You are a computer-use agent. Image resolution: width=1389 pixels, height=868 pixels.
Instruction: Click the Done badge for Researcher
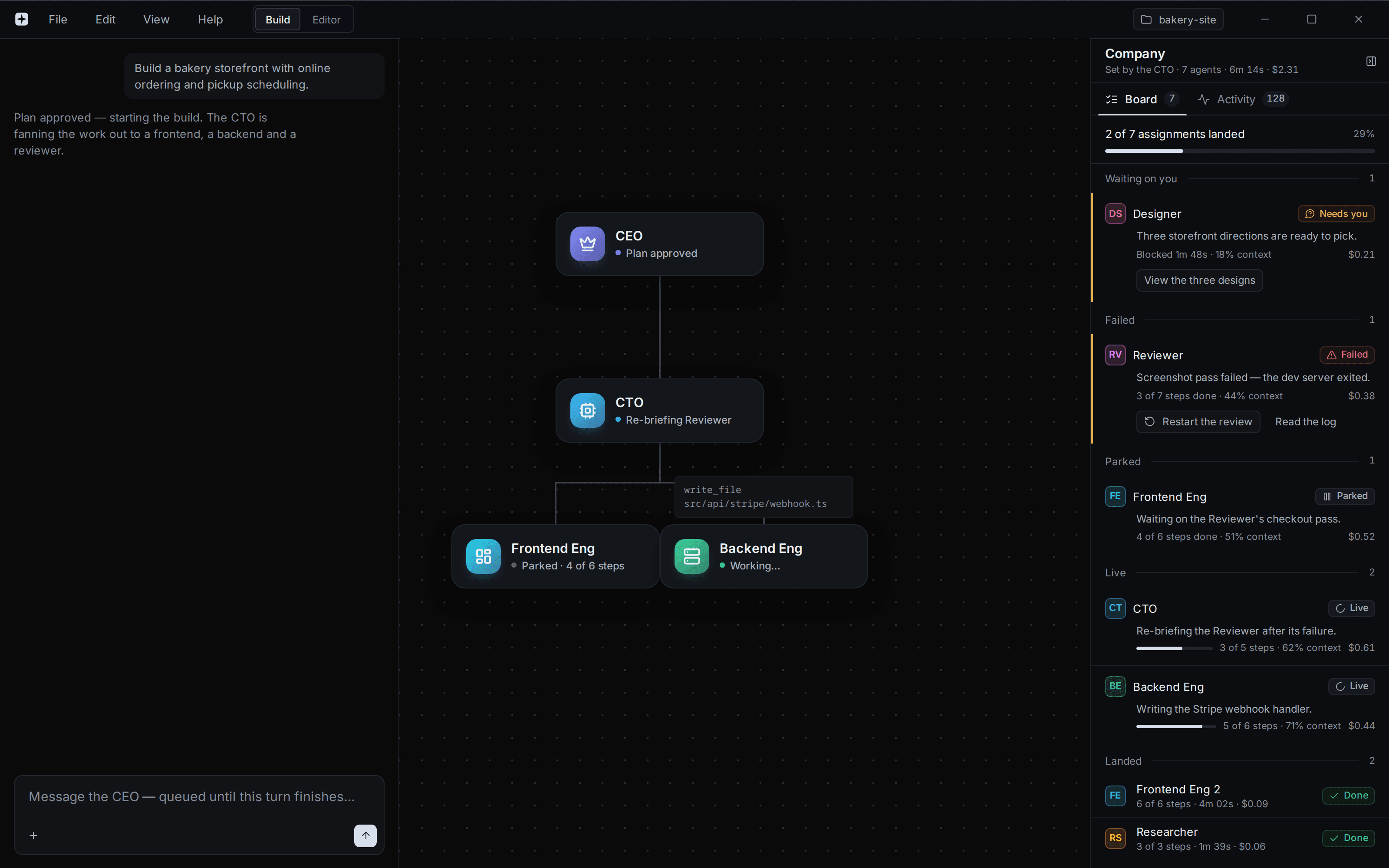coord(1348,838)
